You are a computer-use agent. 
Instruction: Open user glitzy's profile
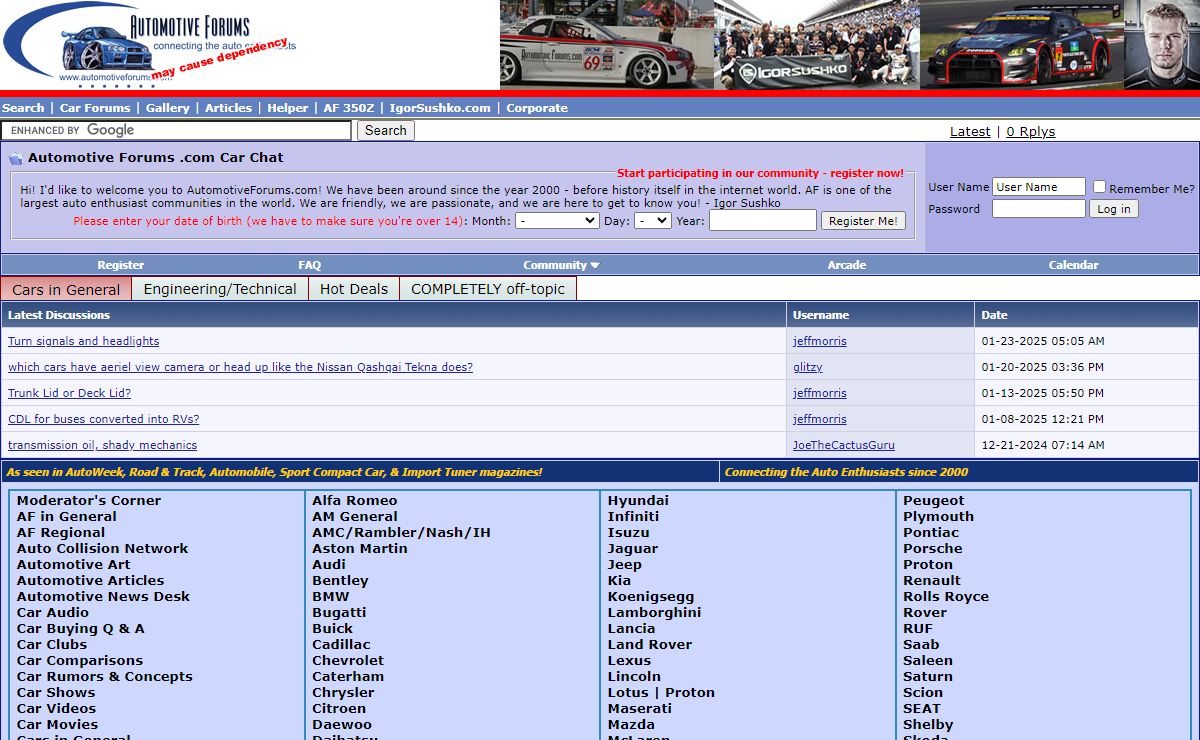807,367
